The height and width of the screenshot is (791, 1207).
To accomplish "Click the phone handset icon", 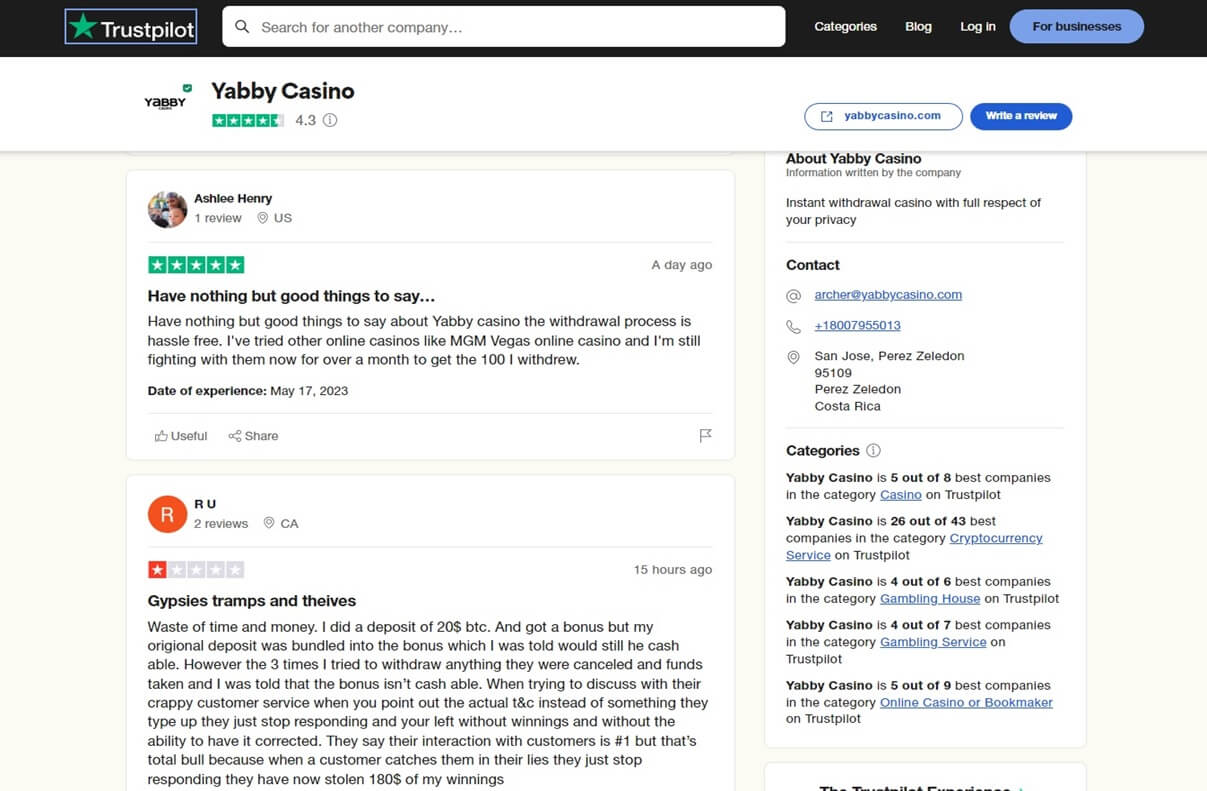I will [x=794, y=327].
